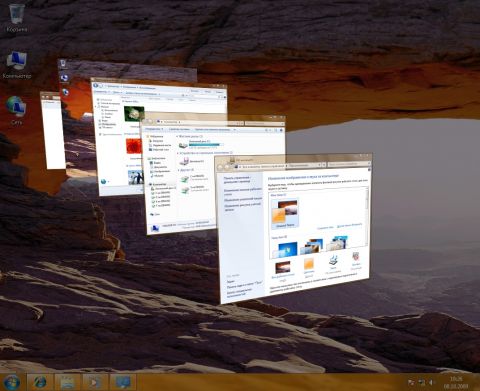Launch Internet Explorer from the taskbar
Screen dimensions: 480x391
41,382
